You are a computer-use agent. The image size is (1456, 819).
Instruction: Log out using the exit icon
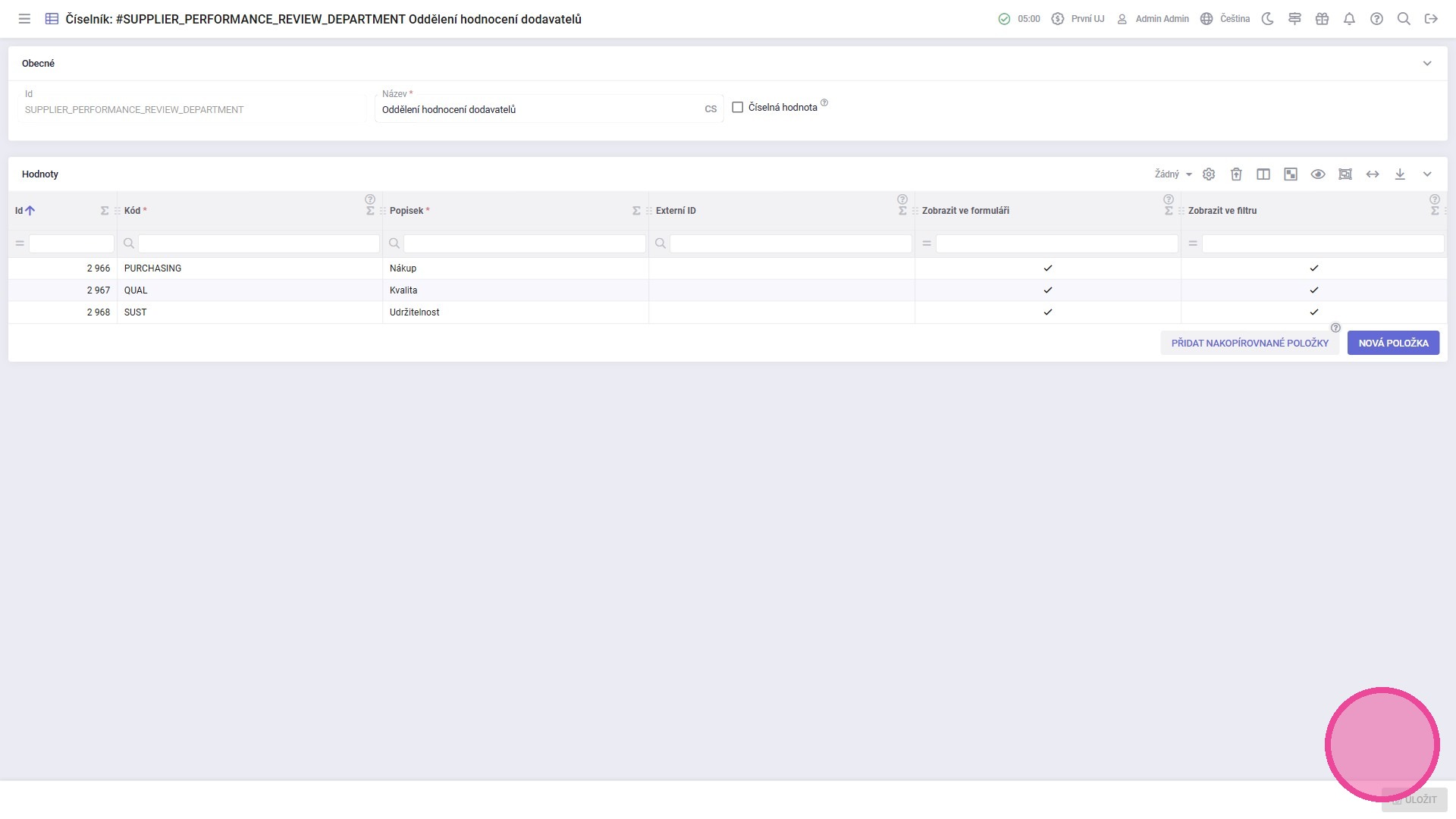(1431, 19)
